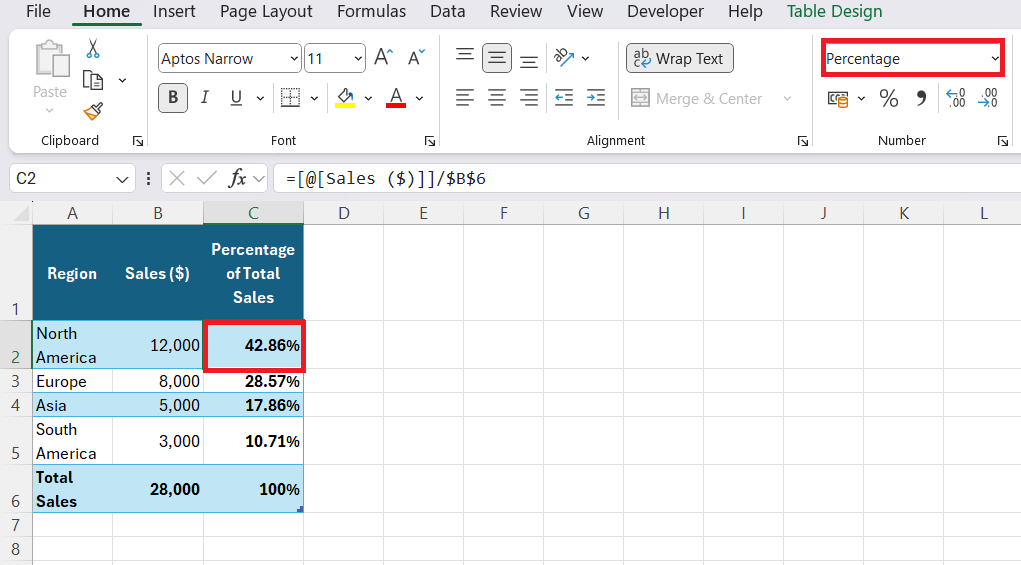Expand the Paste options arrow
Viewport: 1021px width, 565px height.
click(49, 111)
